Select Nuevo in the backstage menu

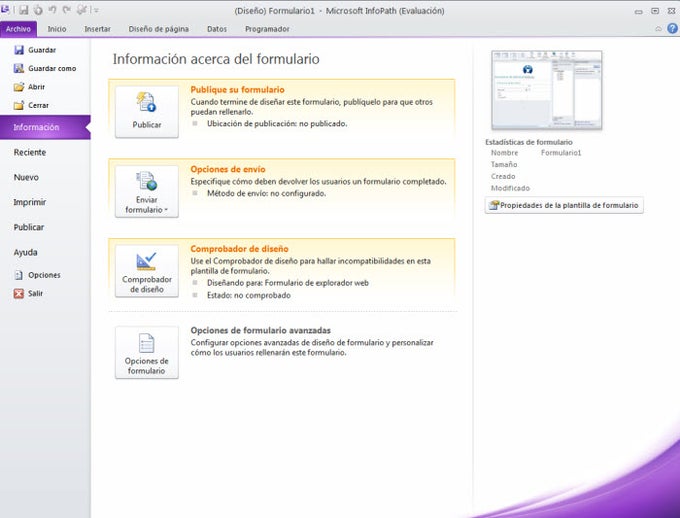[x=26, y=177]
